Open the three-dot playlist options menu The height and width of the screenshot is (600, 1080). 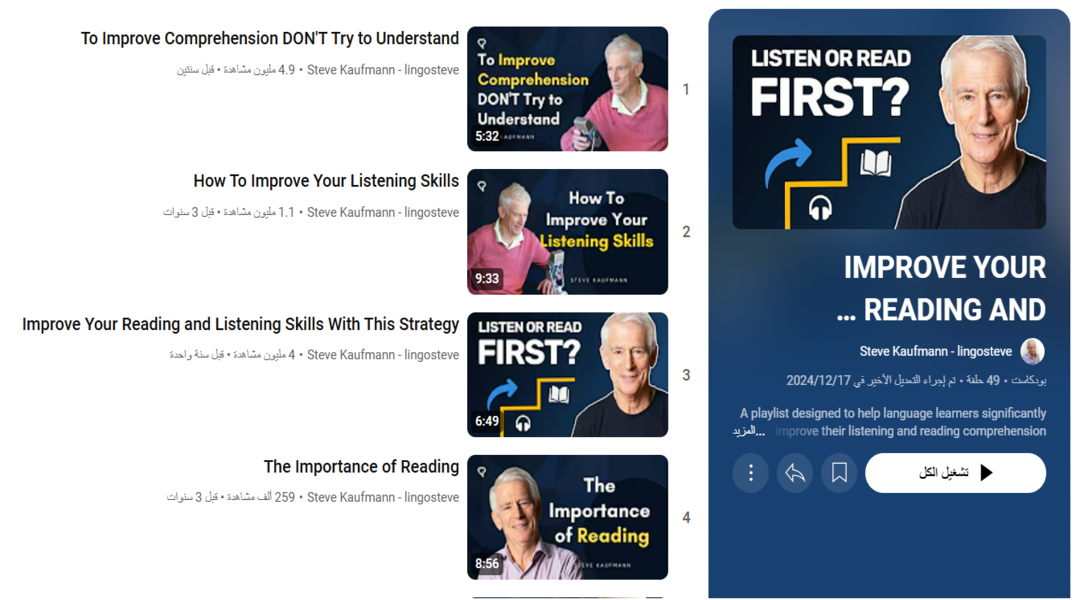click(x=750, y=473)
